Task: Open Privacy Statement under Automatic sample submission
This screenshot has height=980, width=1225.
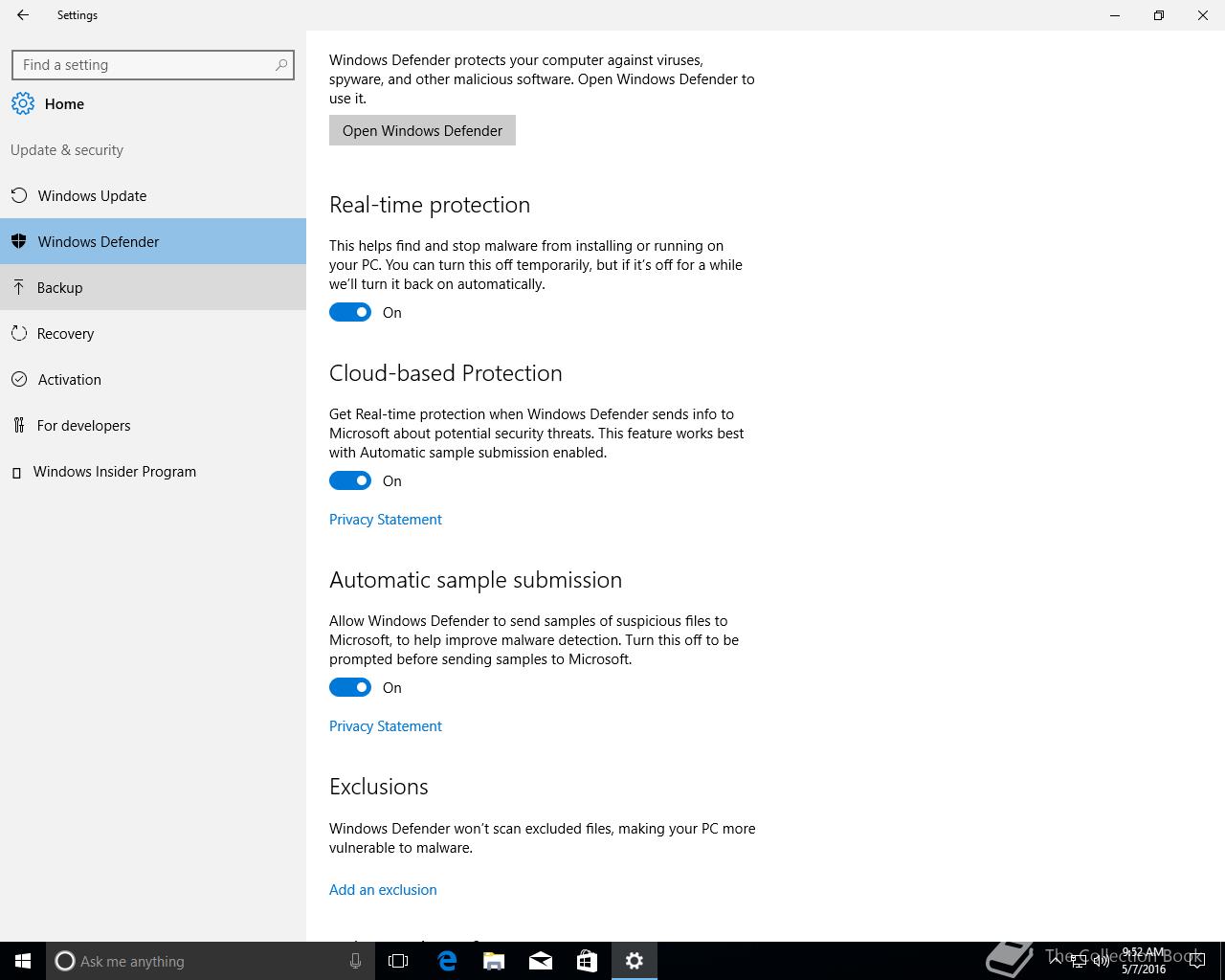Action: click(386, 725)
